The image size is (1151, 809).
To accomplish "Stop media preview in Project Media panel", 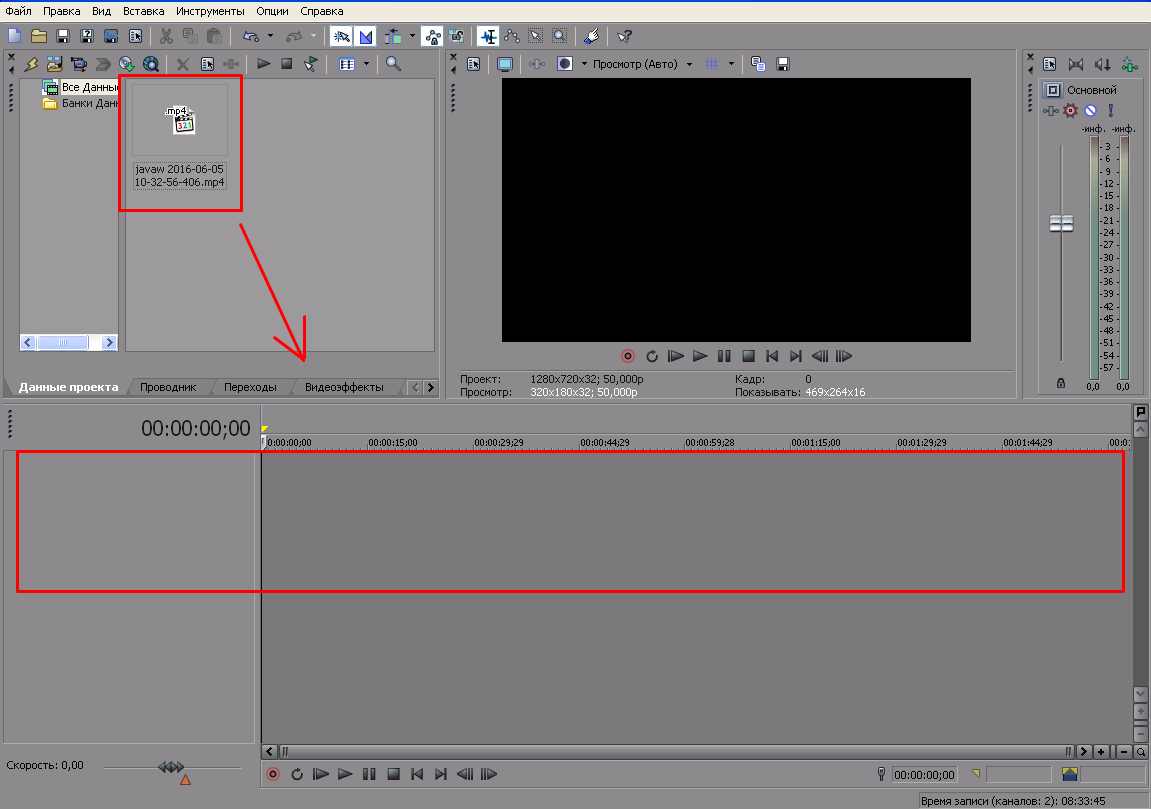I will (x=287, y=64).
